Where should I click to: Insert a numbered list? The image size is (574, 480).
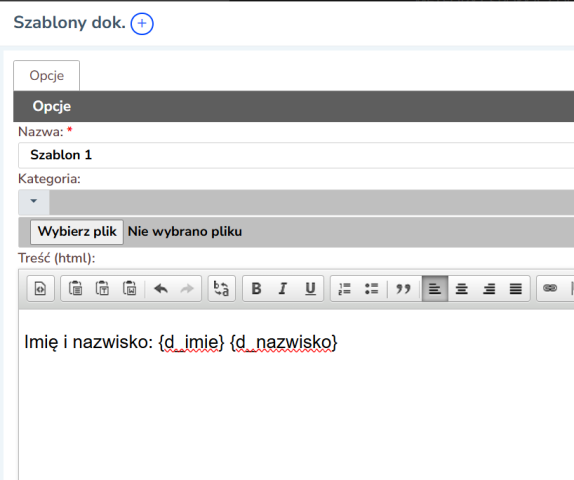pyautogui.click(x=344, y=289)
